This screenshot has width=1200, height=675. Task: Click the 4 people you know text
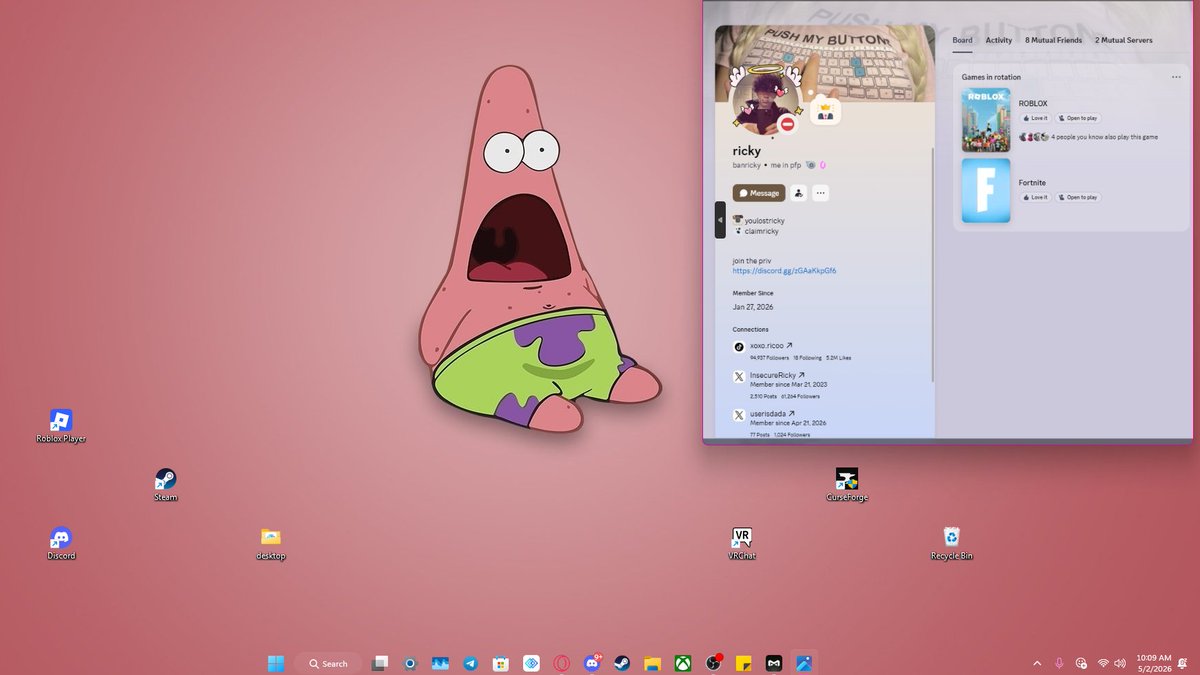(x=1104, y=137)
